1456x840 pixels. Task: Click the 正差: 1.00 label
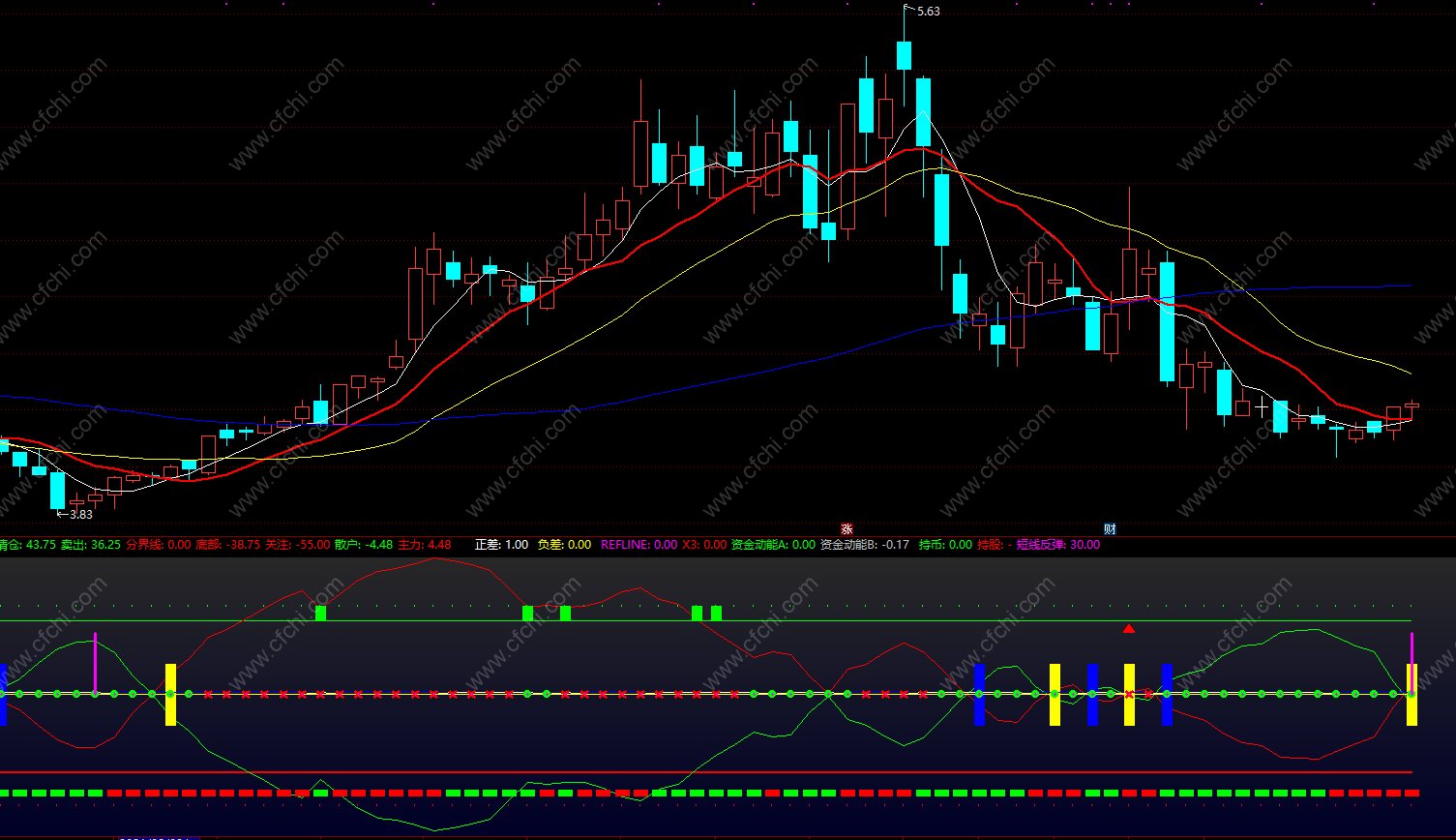(x=502, y=545)
